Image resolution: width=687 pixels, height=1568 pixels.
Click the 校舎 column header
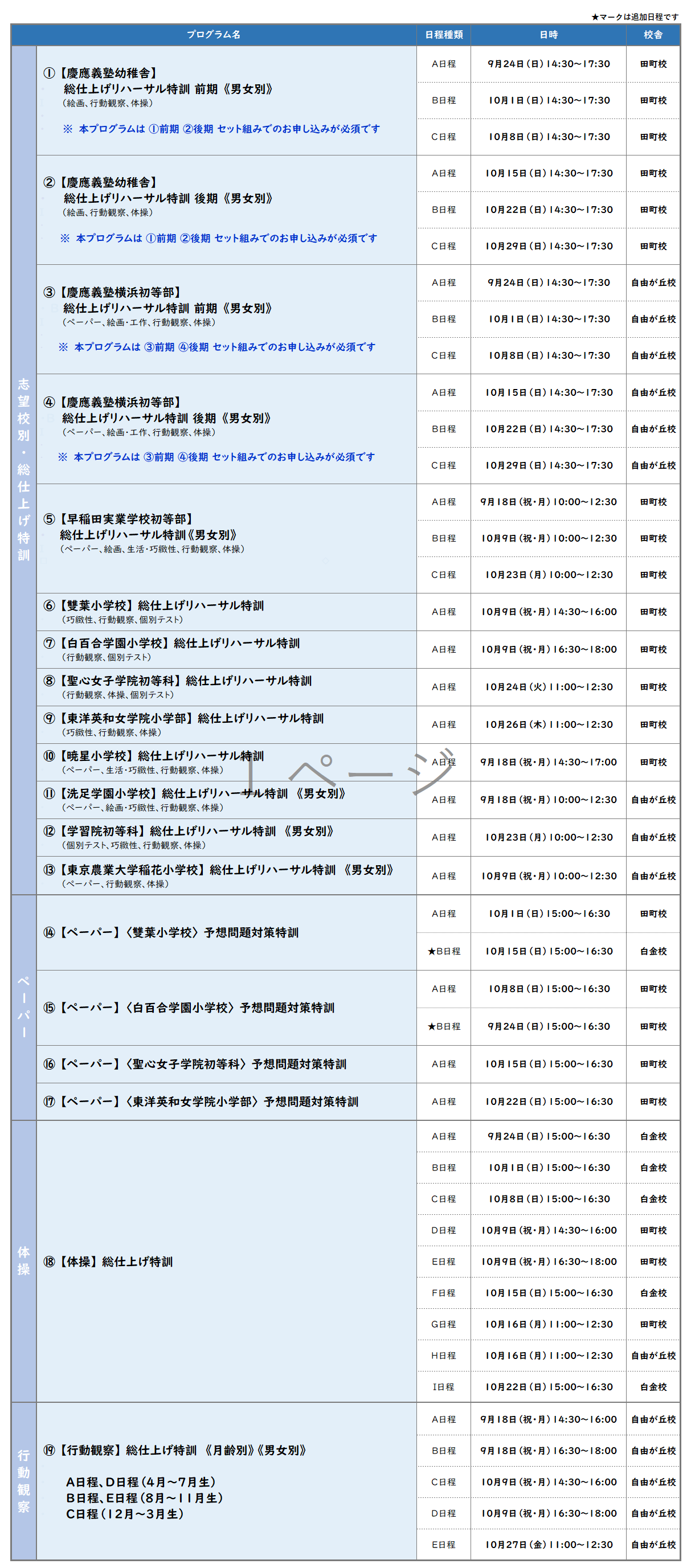(653, 35)
